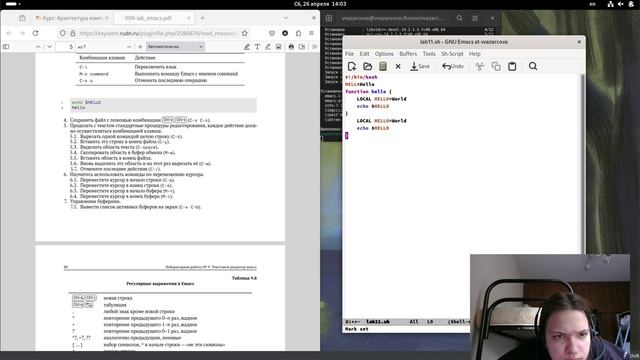Open more PDF viewer tools
The image size is (640, 360).
314,47
